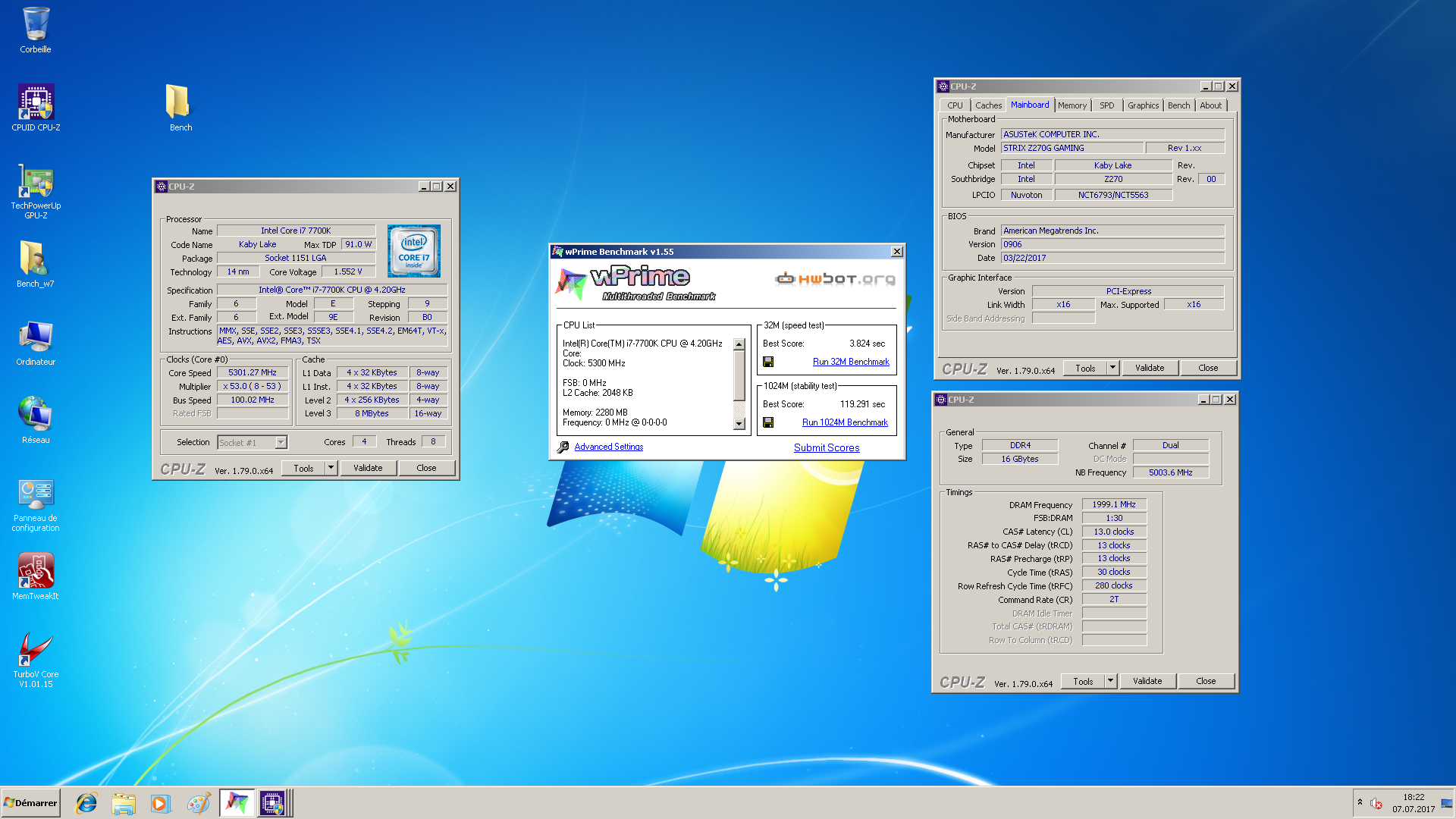Click the Intel Core i7 7700K name field

tap(296, 231)
